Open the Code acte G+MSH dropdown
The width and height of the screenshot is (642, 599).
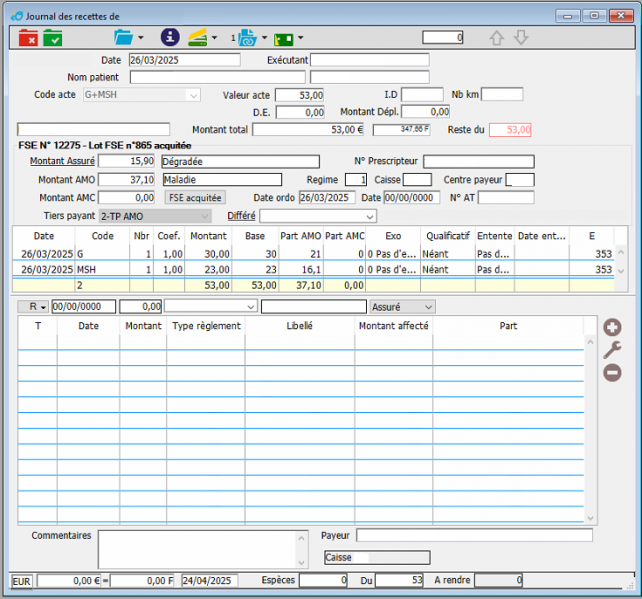coord(193,95)
